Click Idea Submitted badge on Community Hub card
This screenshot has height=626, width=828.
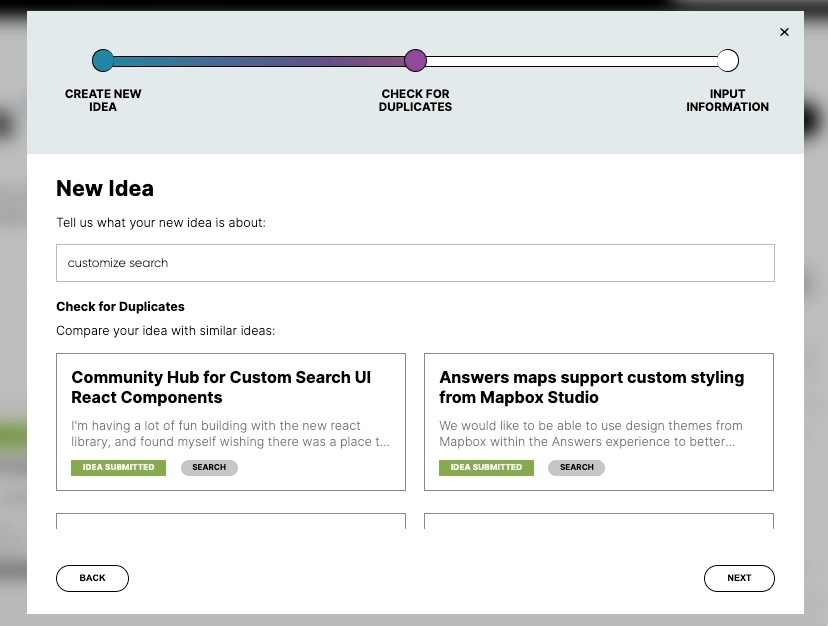click(118, 468)
